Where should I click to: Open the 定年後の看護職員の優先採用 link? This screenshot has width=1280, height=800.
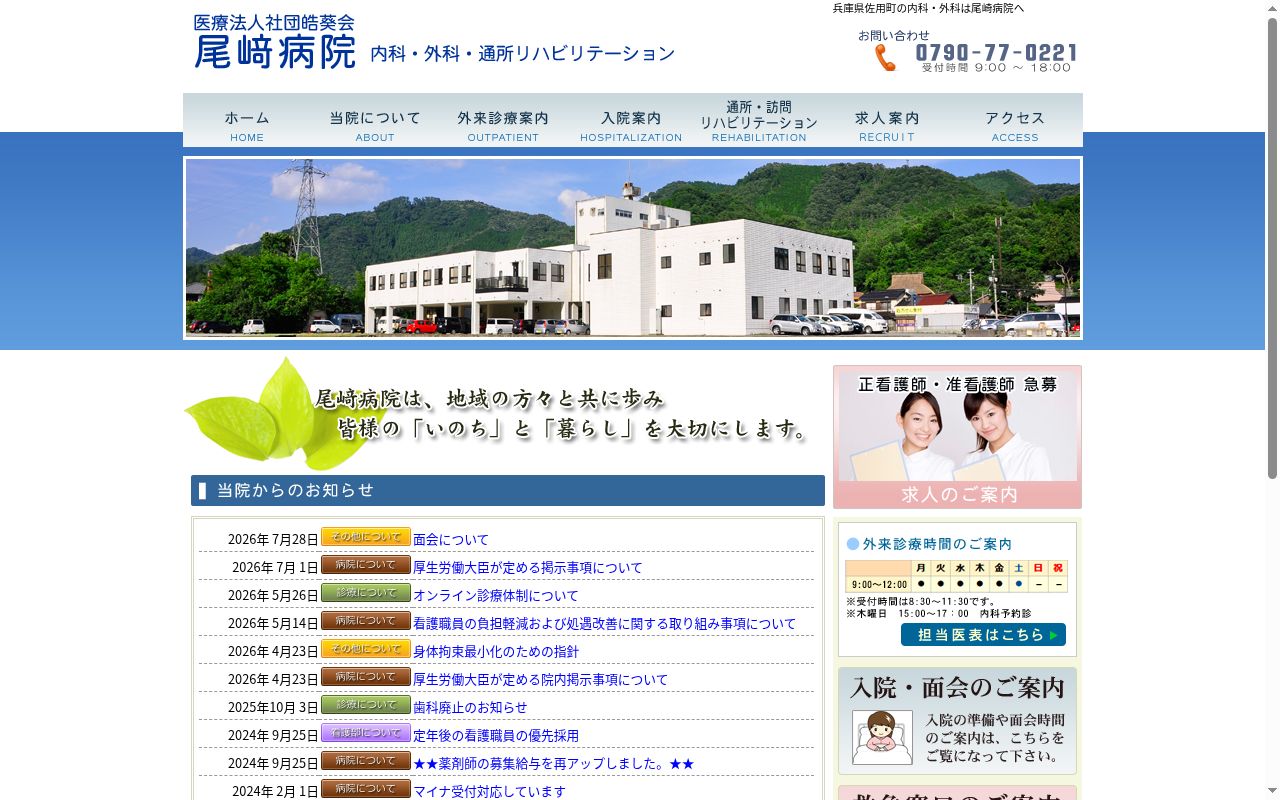496,735
